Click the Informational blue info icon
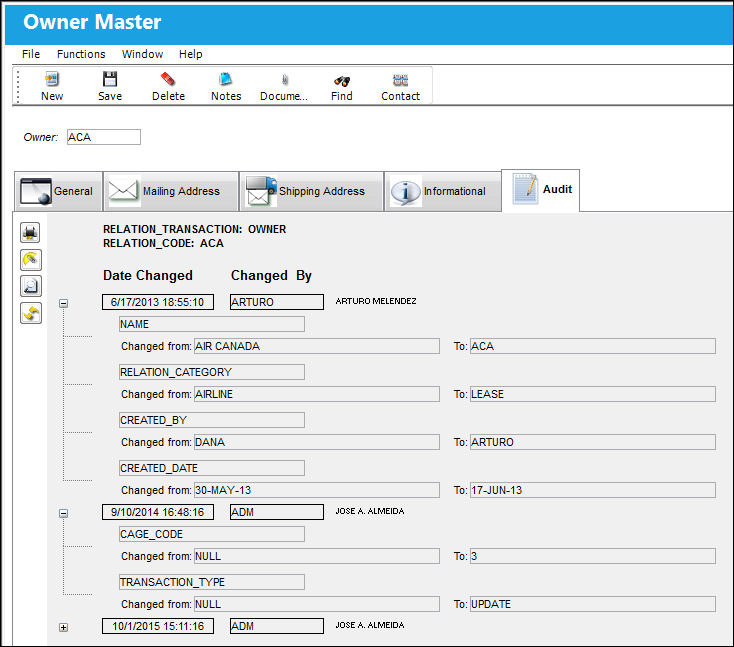 [405, 191]
